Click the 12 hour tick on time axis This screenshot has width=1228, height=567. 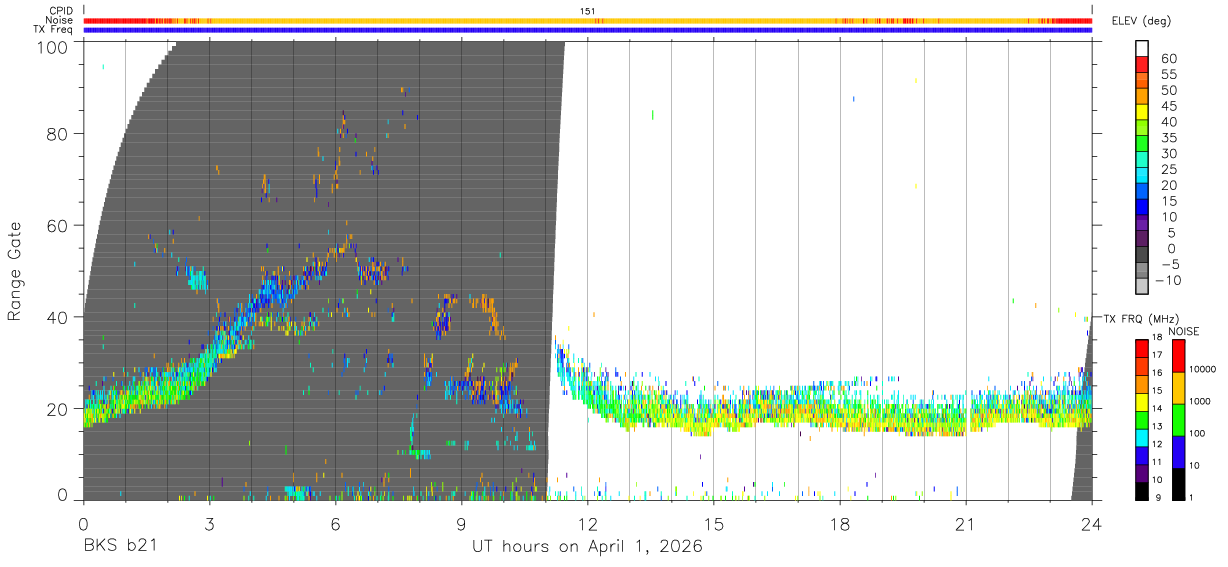coord(588,523)
